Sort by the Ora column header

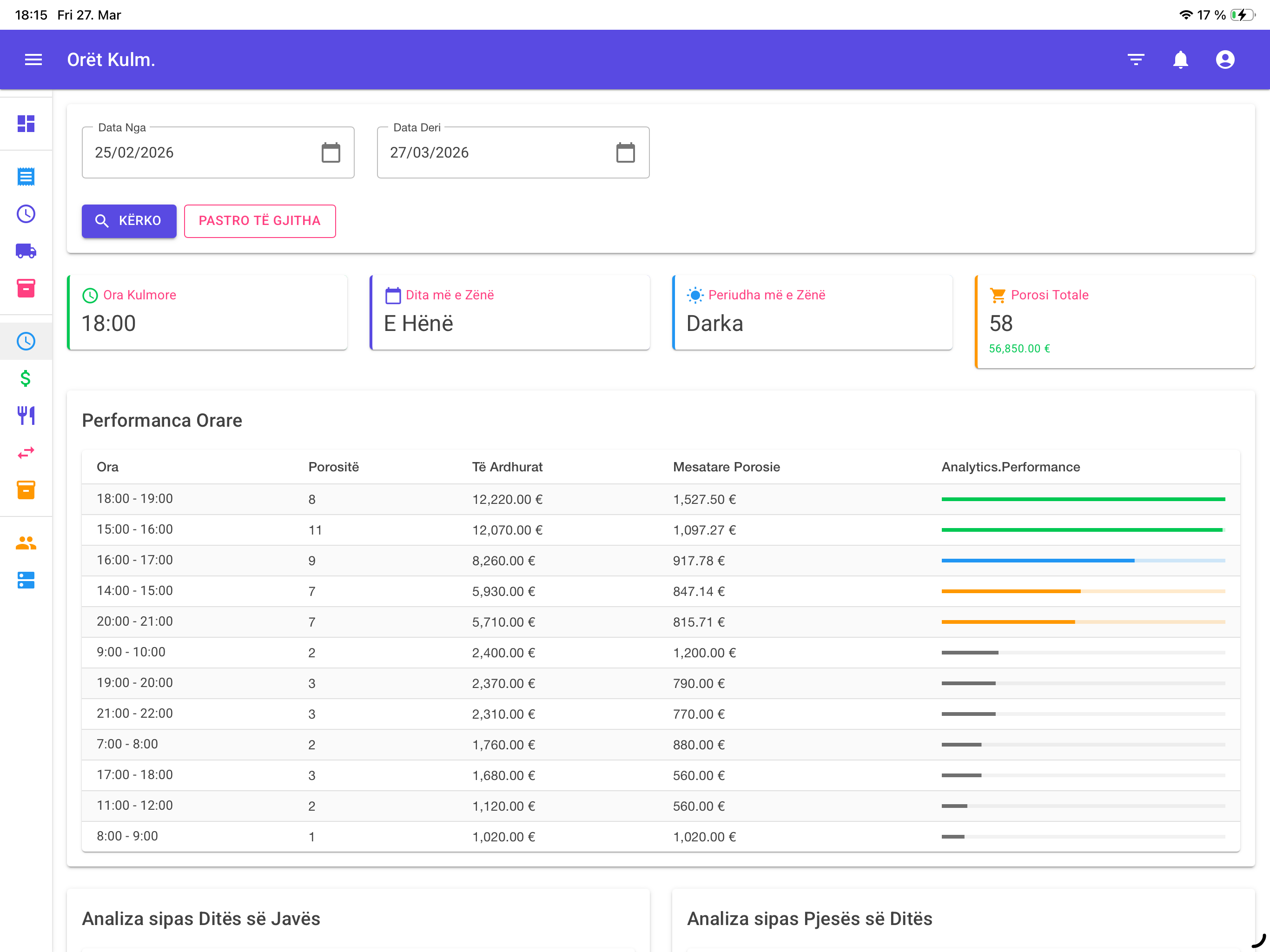click(107, 467)
